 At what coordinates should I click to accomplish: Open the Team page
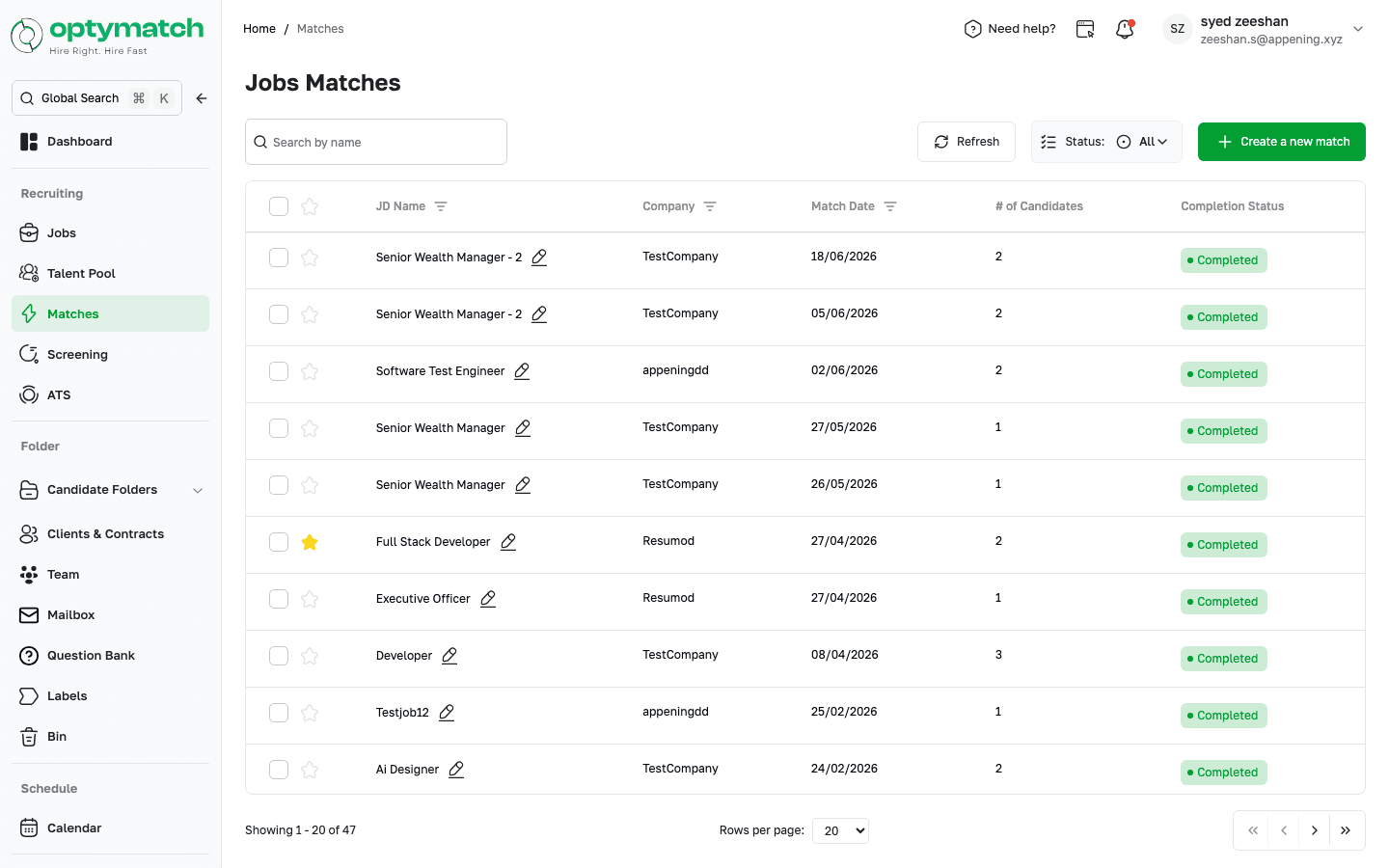110,575
